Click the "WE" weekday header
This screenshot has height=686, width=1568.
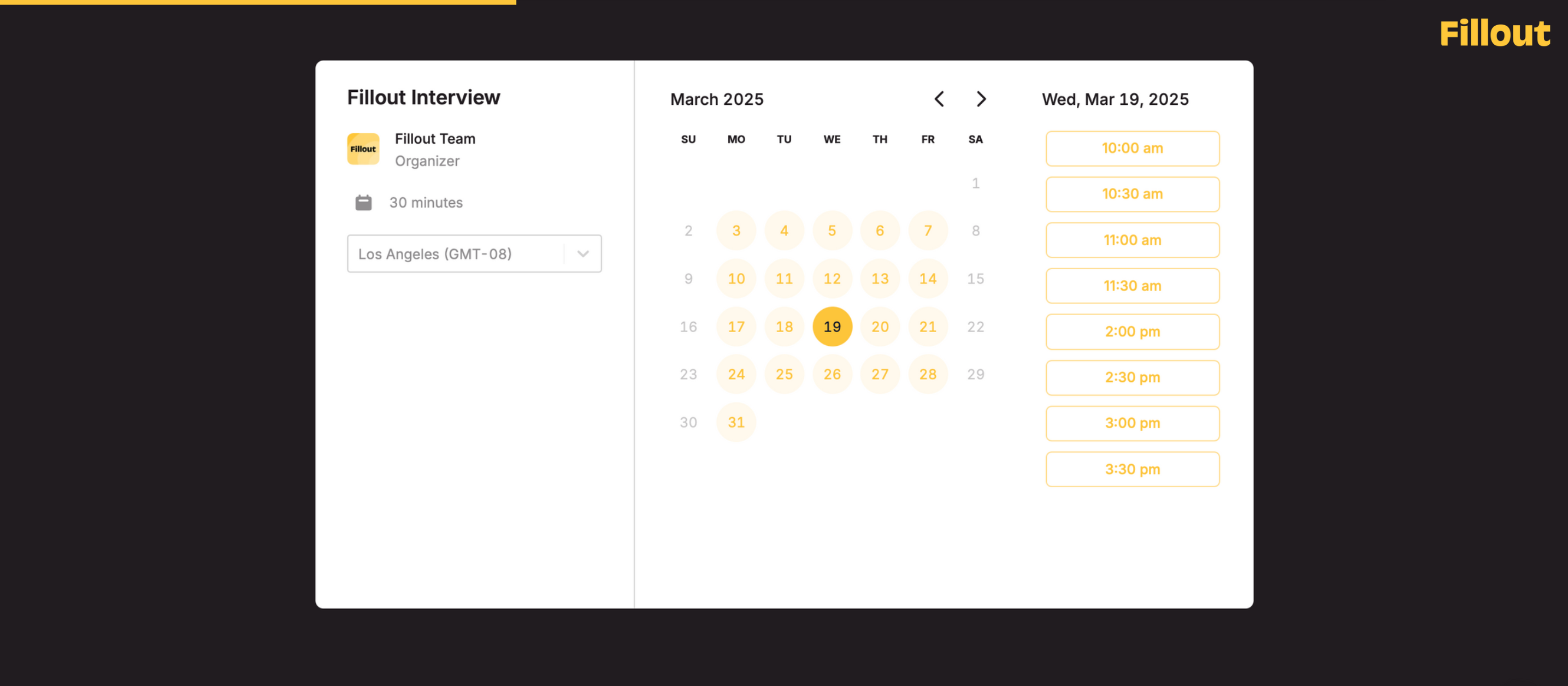[832, 139]
